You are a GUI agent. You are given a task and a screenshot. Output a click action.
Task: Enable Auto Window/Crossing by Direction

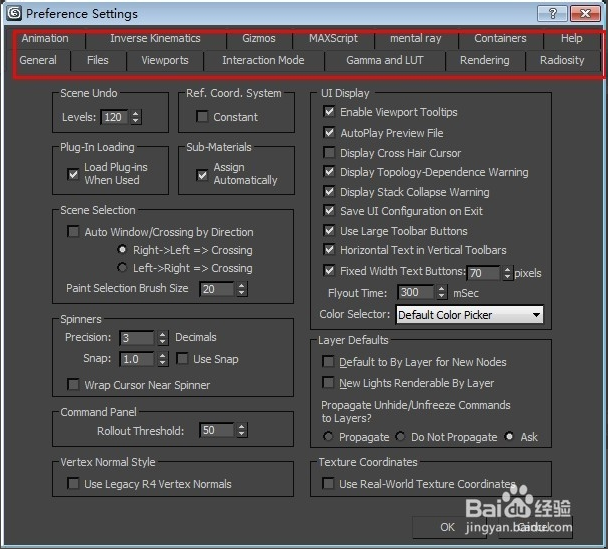pyautogui.click(x=73, y=231)
